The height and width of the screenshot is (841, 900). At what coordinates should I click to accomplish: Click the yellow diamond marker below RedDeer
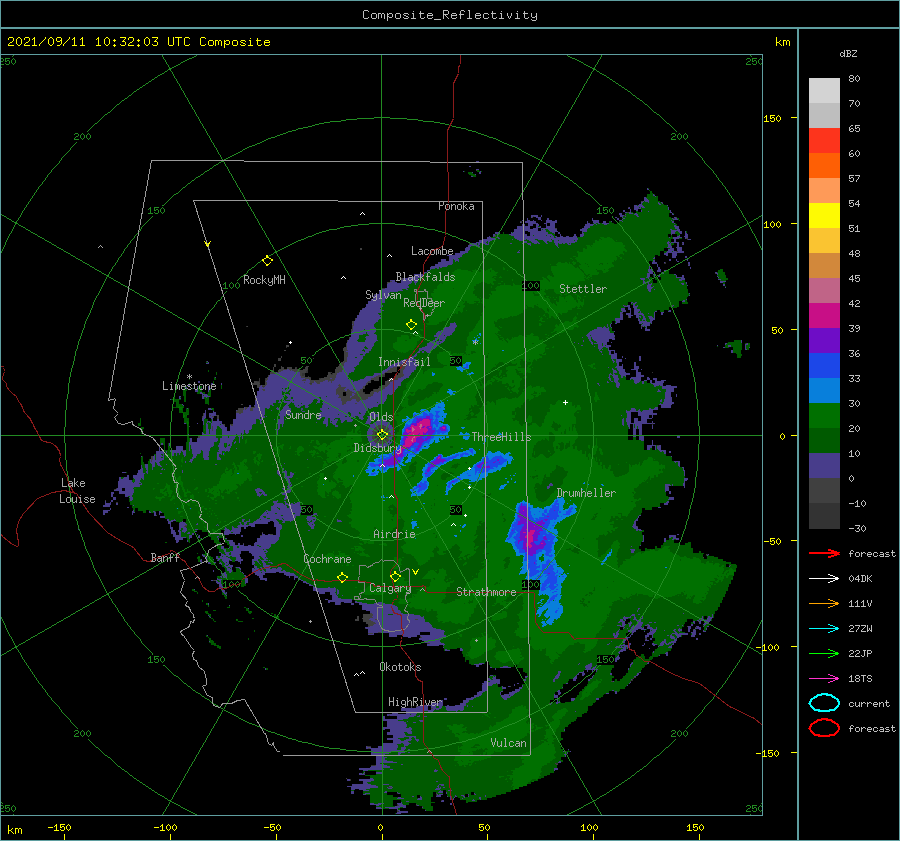(x=411, y=325)
